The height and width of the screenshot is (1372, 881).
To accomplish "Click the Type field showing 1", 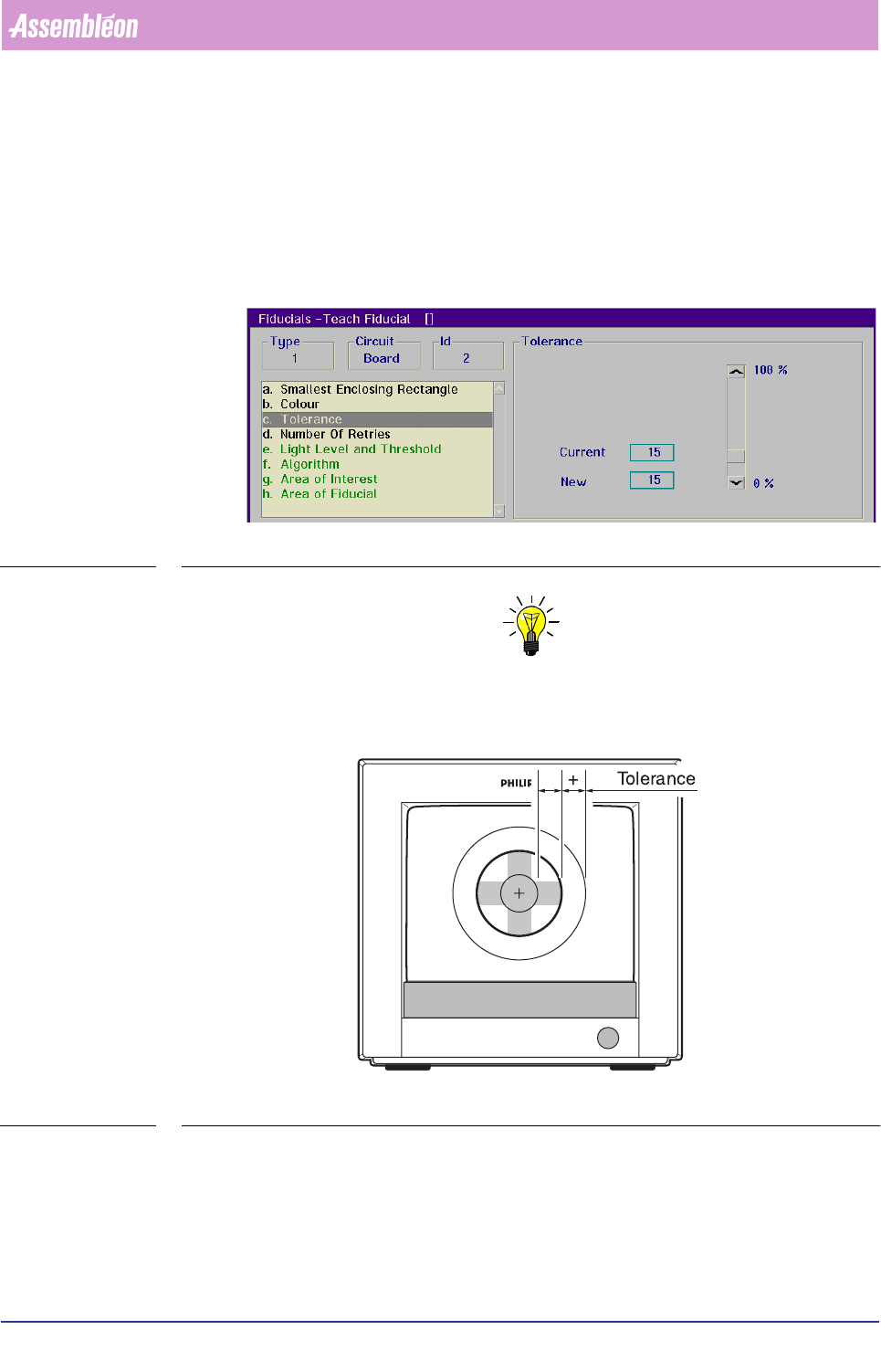I will pos(298,358).
